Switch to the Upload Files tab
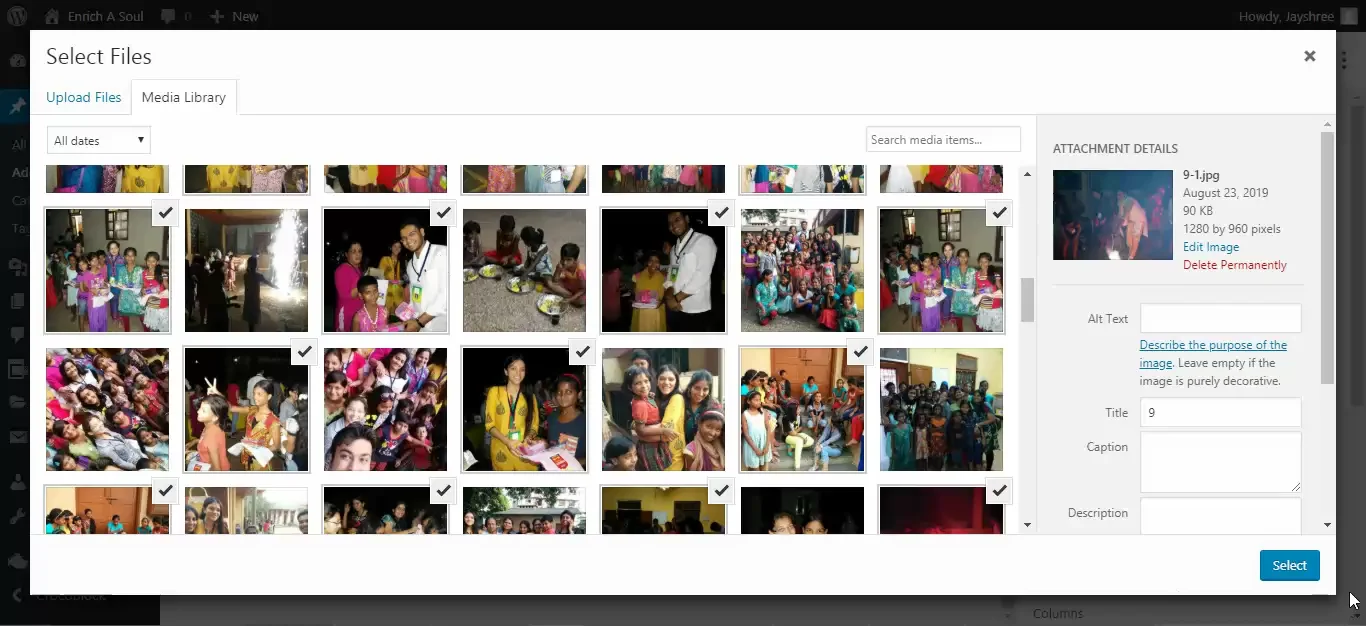 tap(83, 97)
